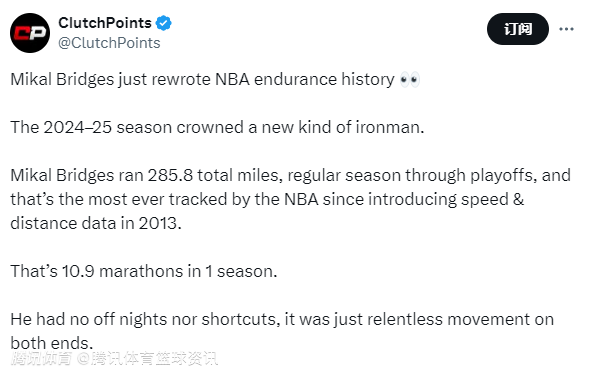
Task: Click the sentence about crowning a new ironman
Action: tap(217, 127)
